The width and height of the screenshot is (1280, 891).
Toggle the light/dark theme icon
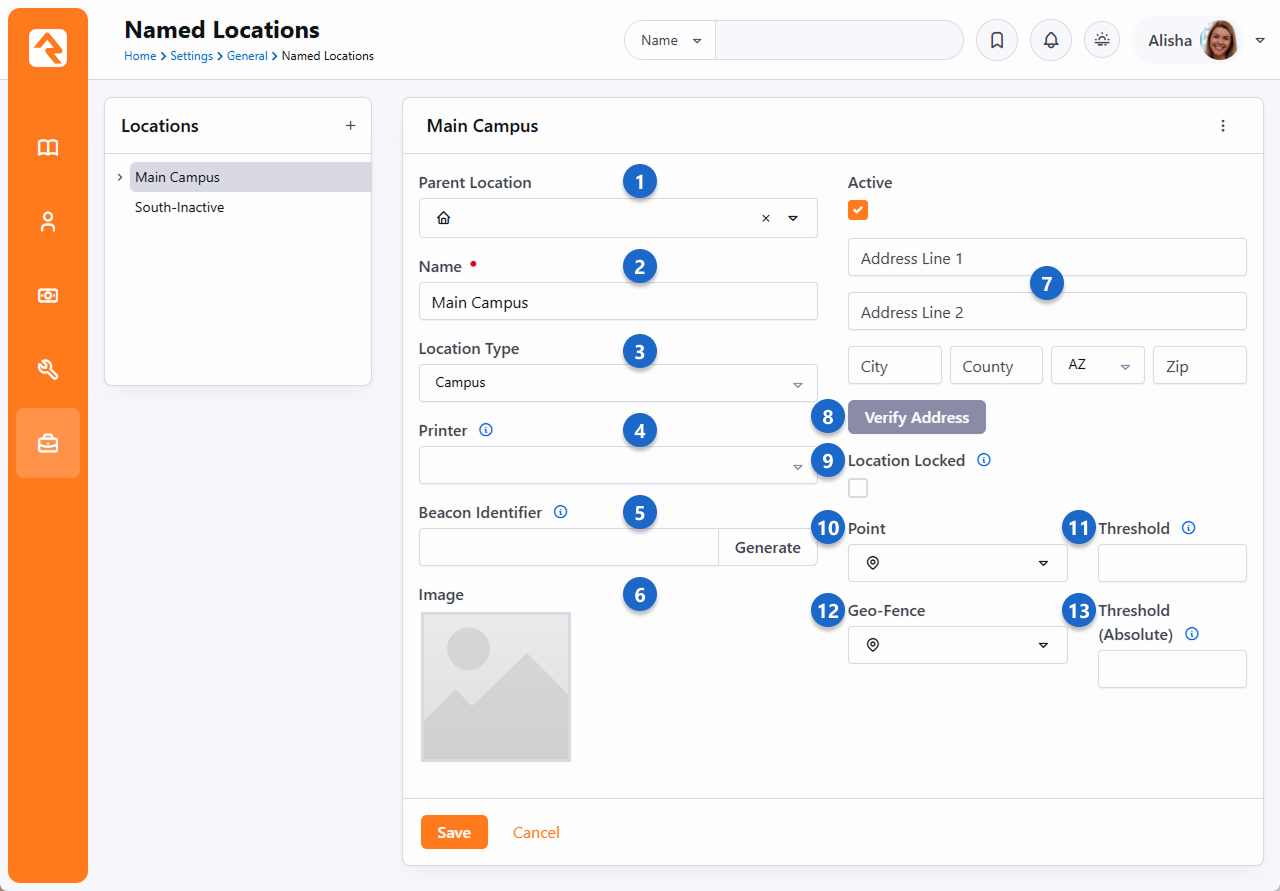click(1102, 41)
